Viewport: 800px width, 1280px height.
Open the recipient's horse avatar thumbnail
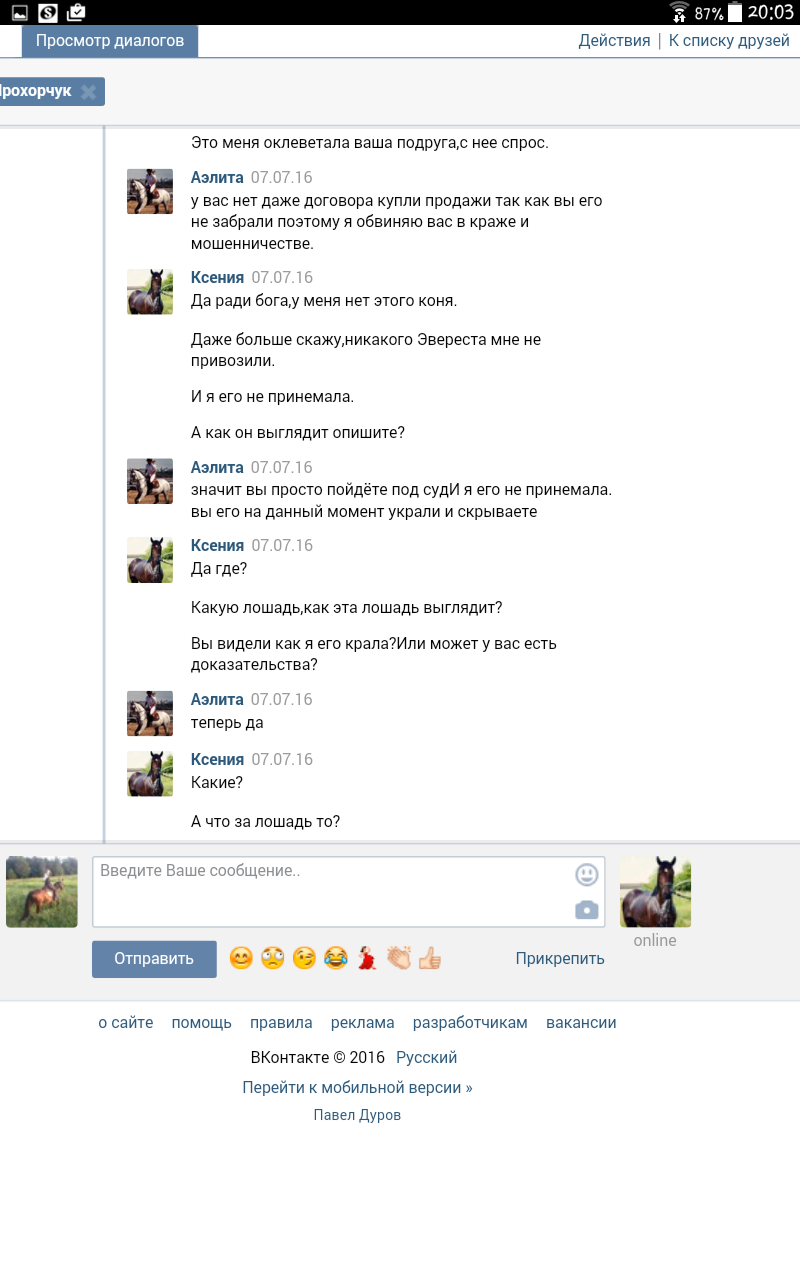pos(655,892)
